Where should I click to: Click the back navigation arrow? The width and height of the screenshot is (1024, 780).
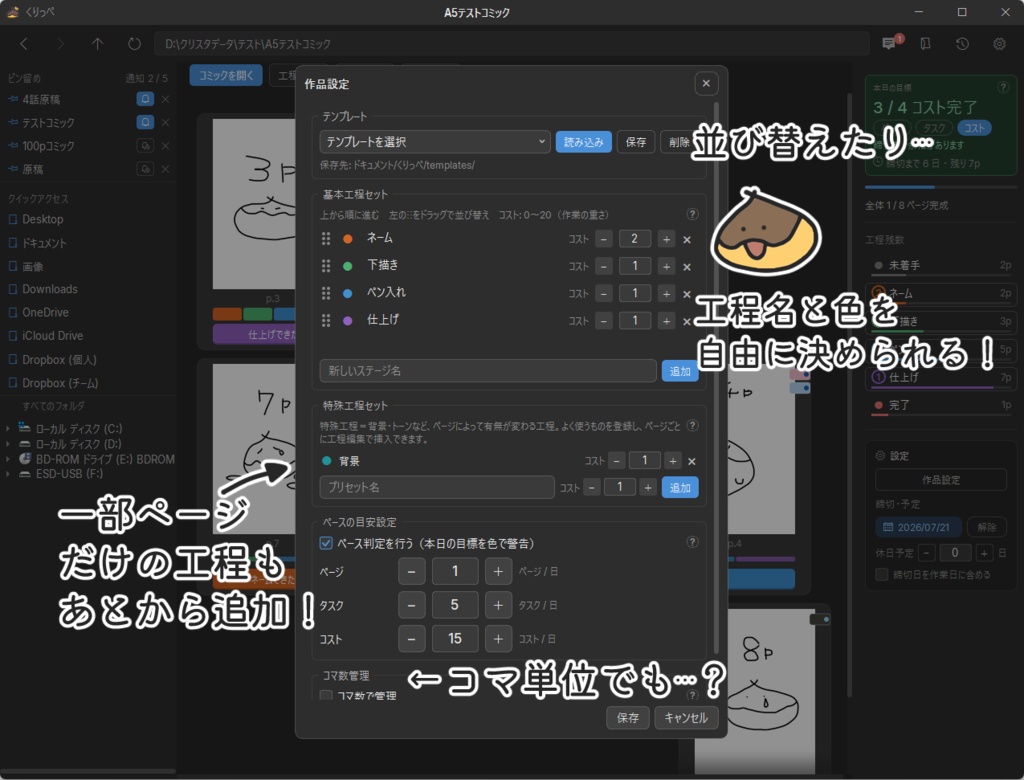[x=24, y=44]
